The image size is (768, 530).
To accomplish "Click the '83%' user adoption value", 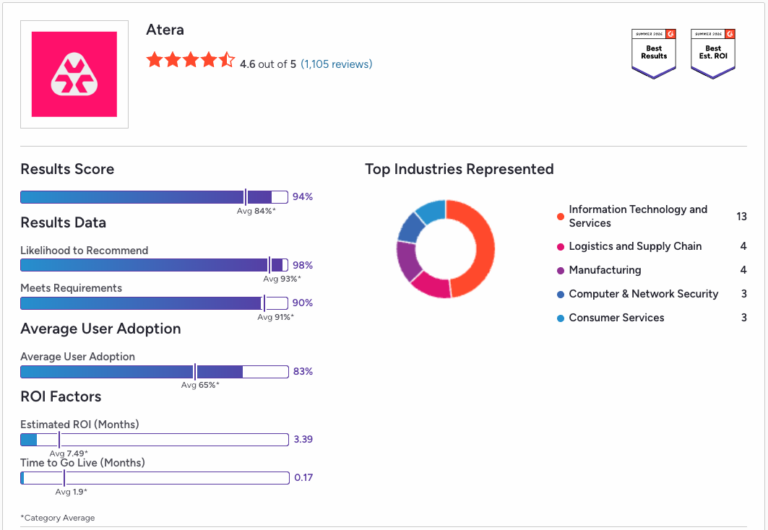I will [303, 371].
